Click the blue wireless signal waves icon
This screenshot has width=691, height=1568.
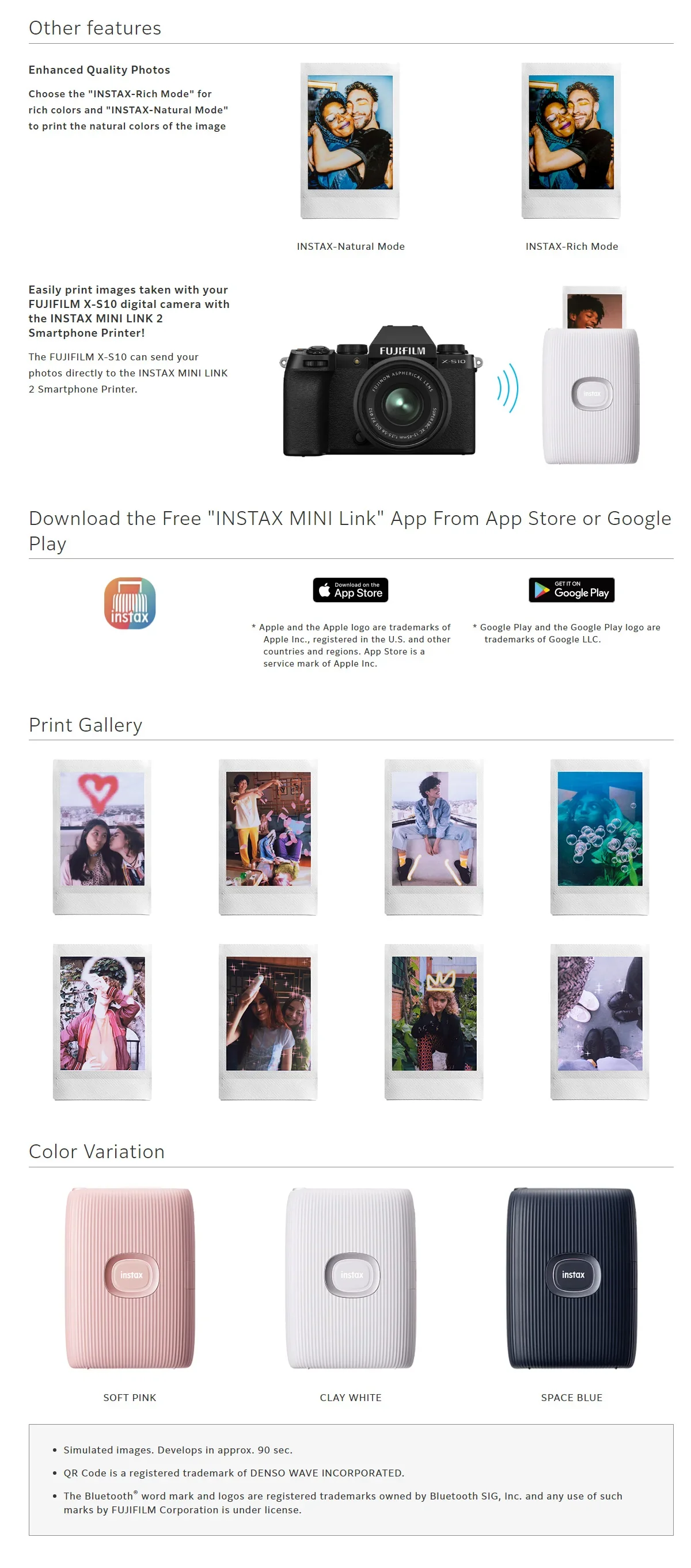coord(507,388)
